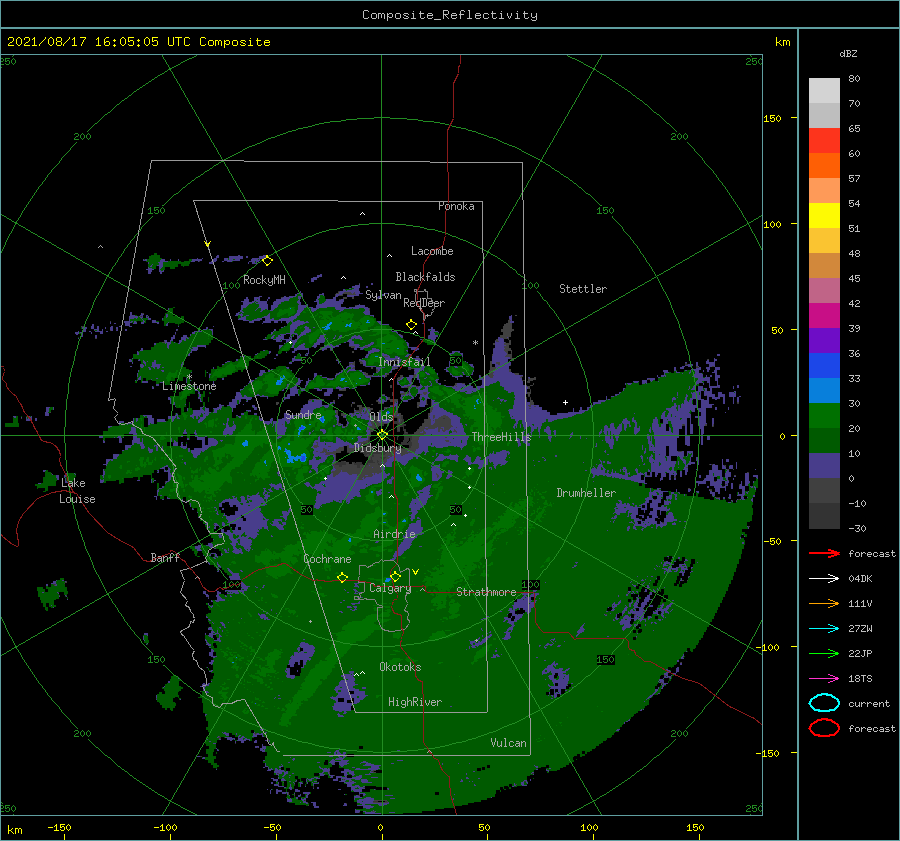Select the Banff label
The width and height of the screenshot is (900, 841).
coord(165,557)
